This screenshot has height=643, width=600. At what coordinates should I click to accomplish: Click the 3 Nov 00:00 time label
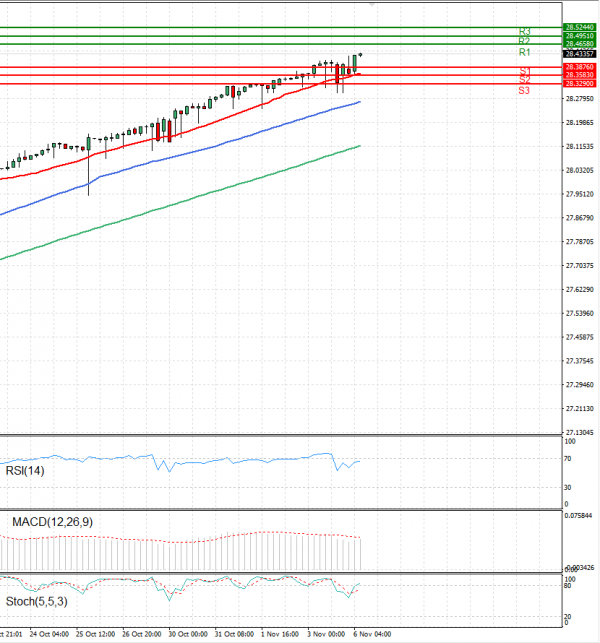326,634
